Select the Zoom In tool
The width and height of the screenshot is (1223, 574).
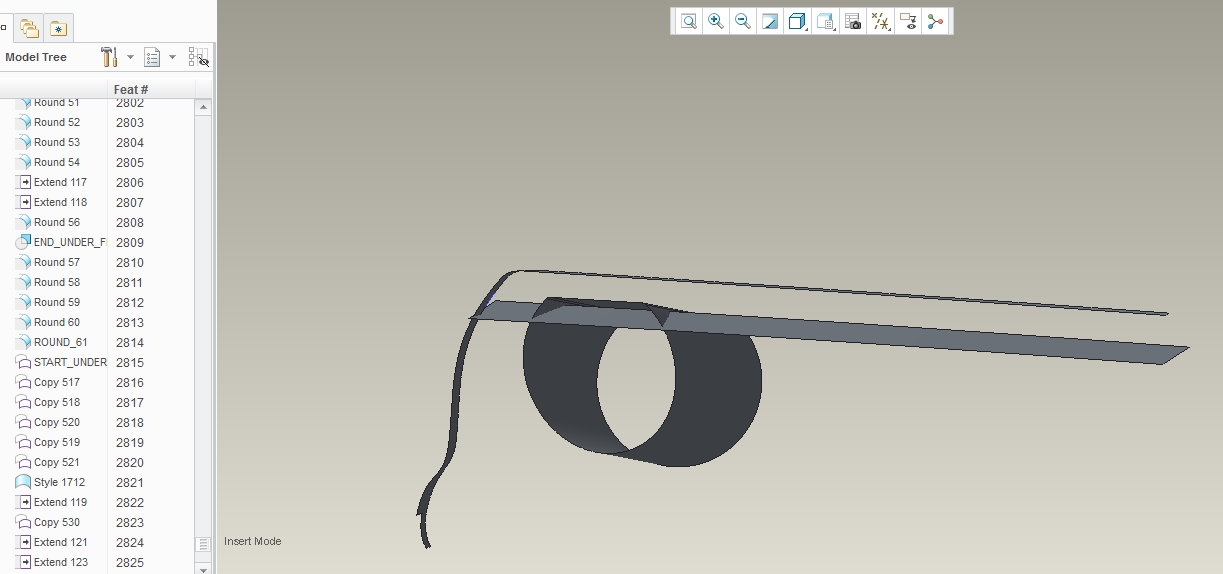click(716, 21)
